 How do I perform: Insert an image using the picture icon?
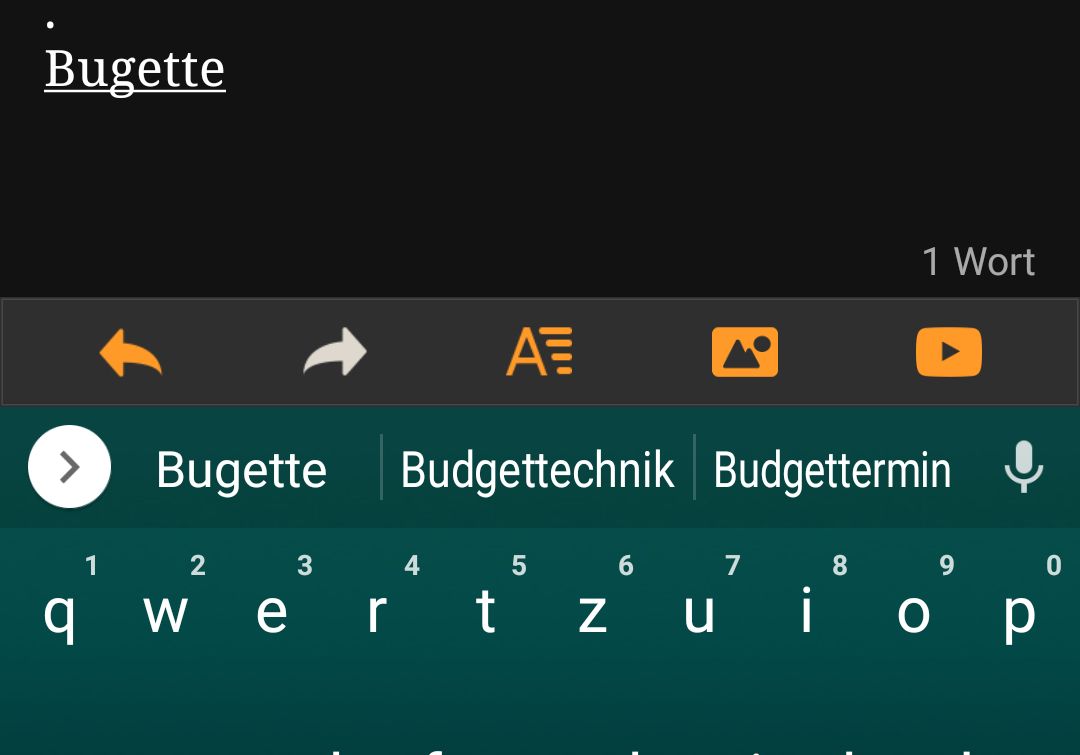click(x=745, y=352)
